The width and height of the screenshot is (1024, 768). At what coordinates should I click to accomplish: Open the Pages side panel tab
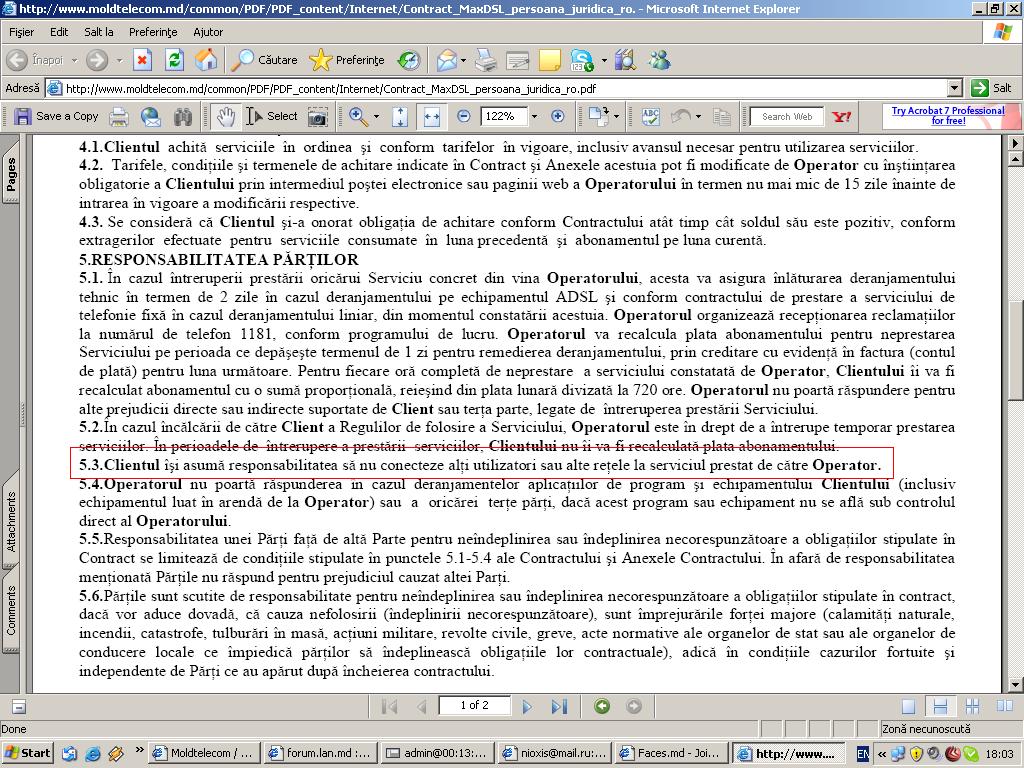pos(12,174)
